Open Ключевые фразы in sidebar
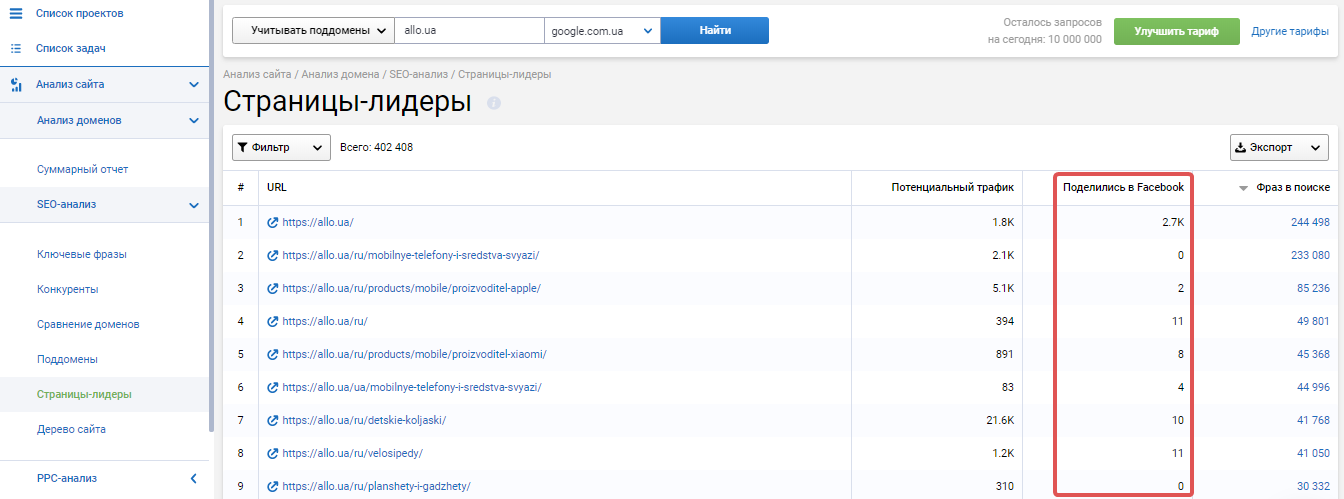Viewport: 1344px width, 499px height. click(82, 254)
